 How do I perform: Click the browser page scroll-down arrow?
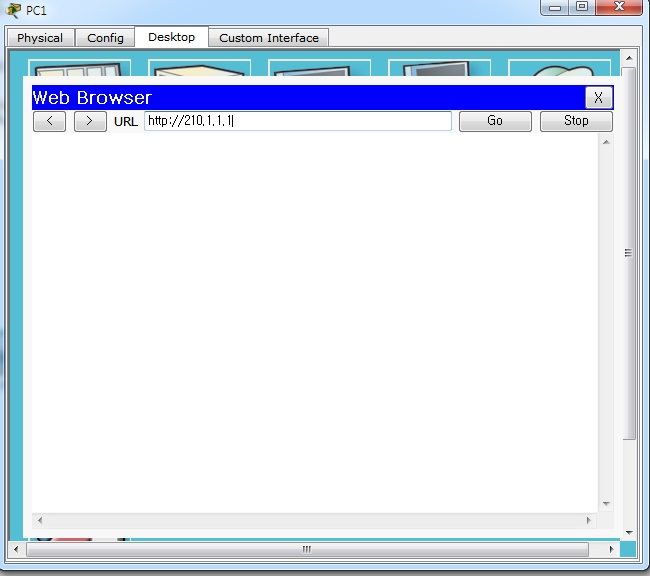(x=606, y=504)
